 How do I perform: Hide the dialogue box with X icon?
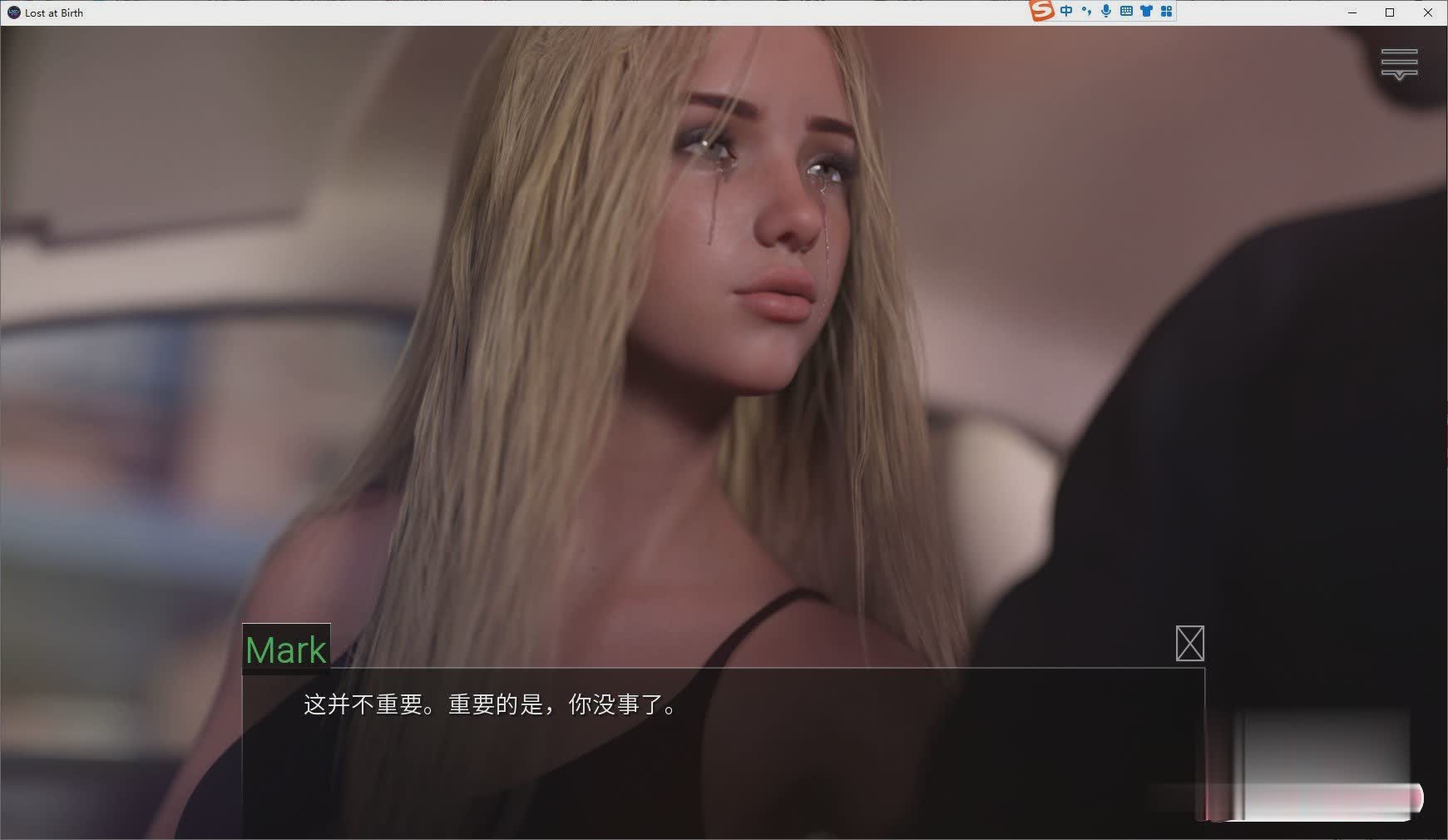(1190, 644)
